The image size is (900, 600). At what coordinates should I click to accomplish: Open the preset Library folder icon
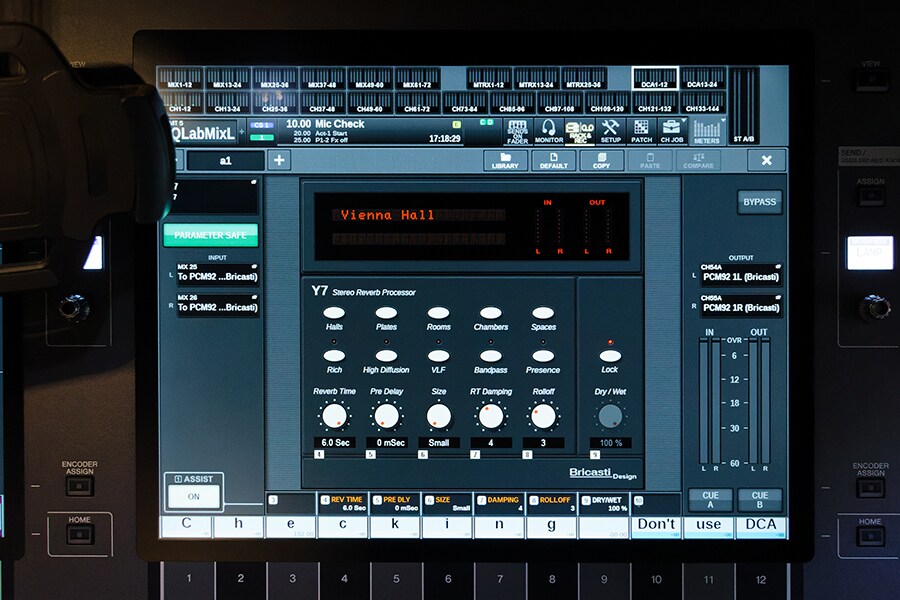click(505, 160)
